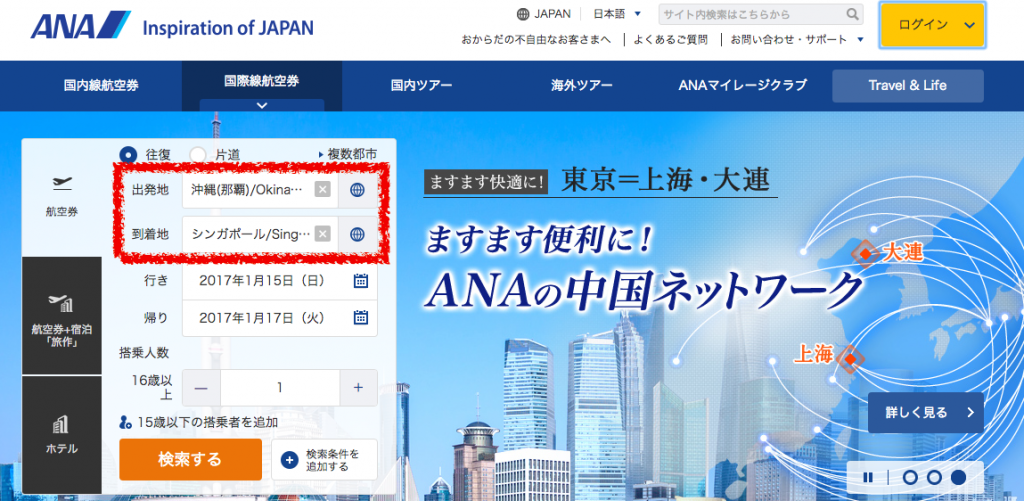Viewport: 1024px width, 501px height.
Task: Open the globe picker for 到着地
Action: 357,234
